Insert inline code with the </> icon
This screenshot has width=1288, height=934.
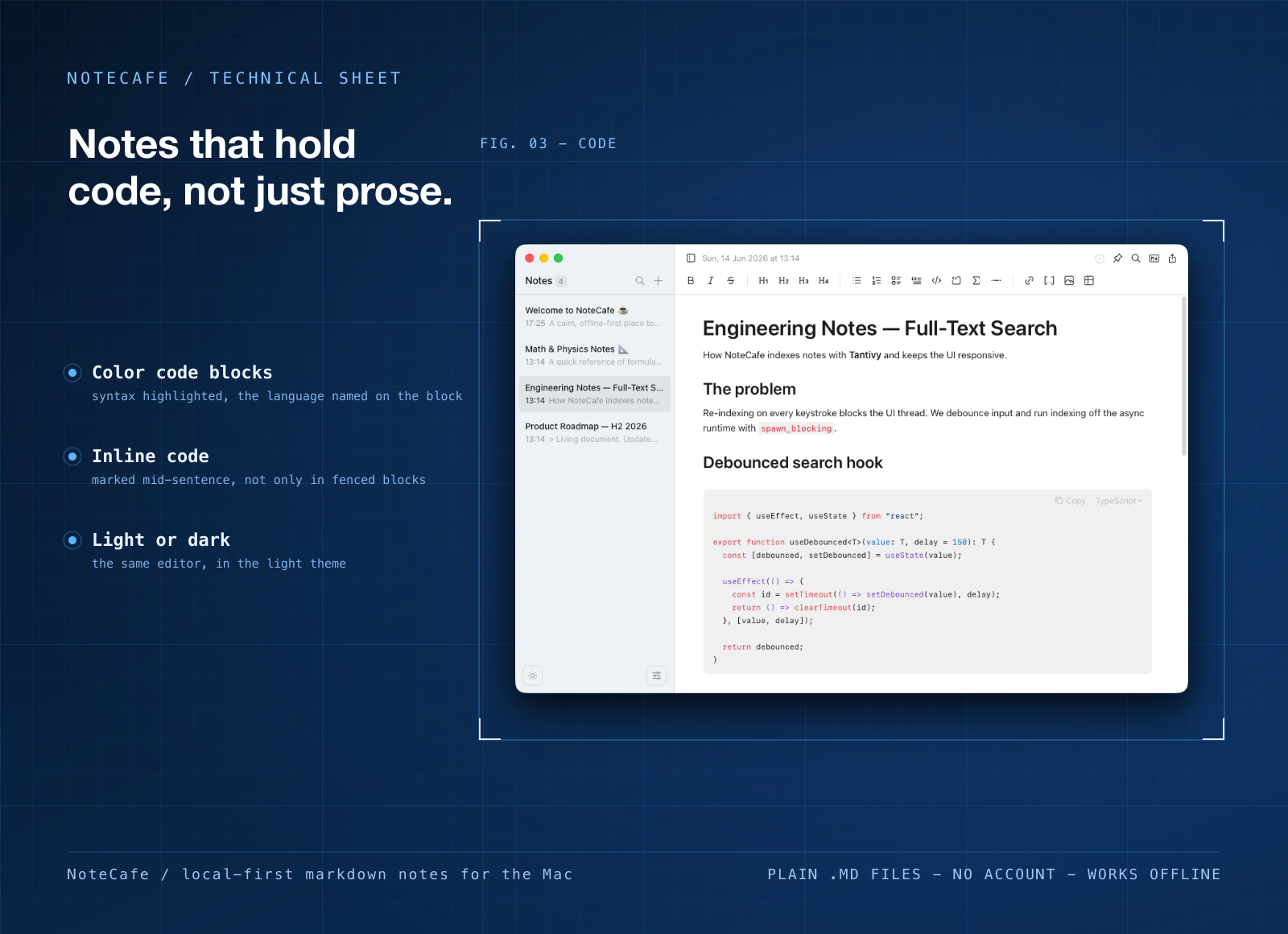pos(936,281)
